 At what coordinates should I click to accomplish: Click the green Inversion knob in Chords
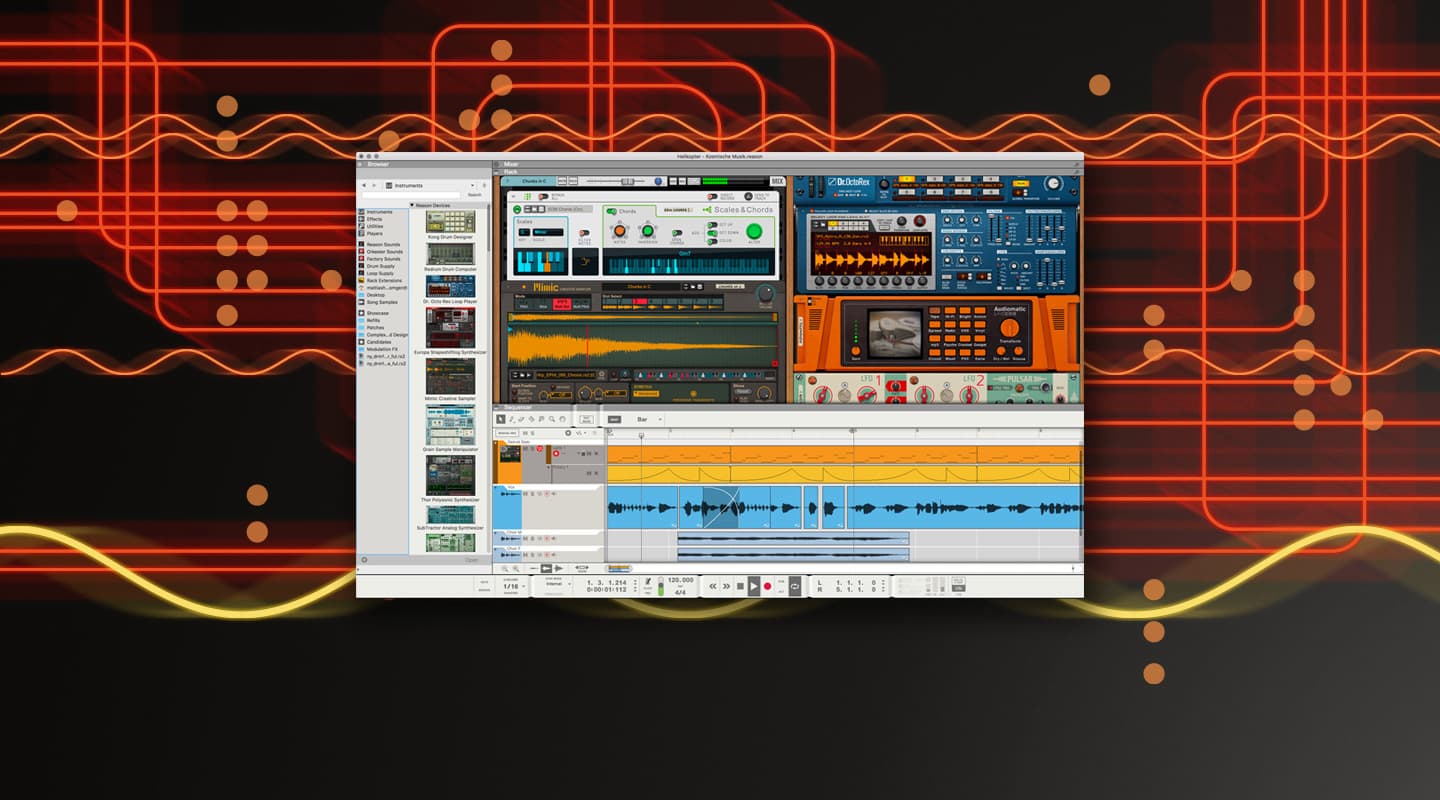point(647,231)
